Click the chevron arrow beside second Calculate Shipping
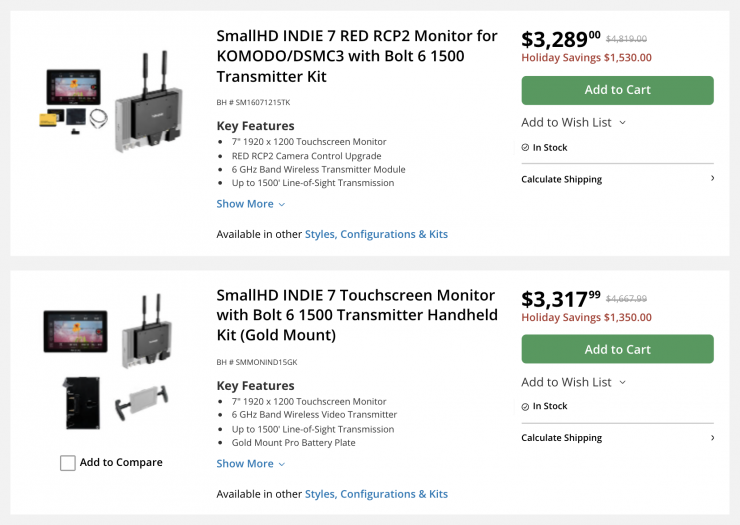This screenshot has height=525, width=740. point(712,438)
